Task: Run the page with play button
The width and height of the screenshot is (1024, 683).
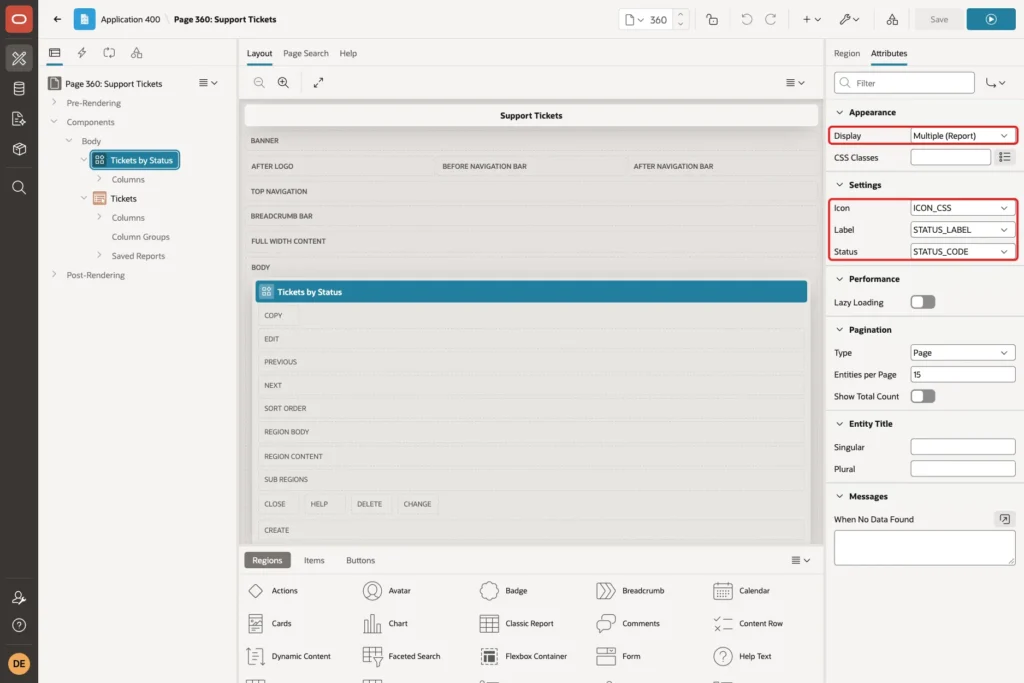Action: click(x=991, y=20)
